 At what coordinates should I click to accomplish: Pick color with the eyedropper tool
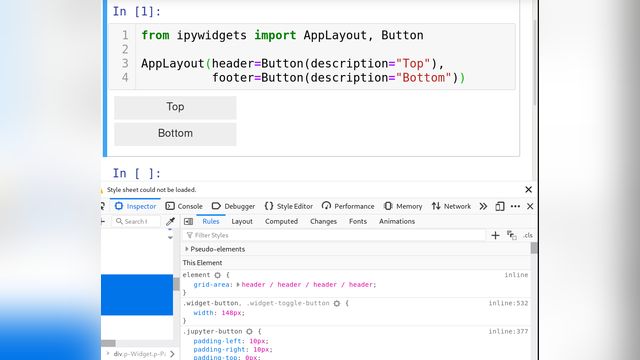click(171, 221)
